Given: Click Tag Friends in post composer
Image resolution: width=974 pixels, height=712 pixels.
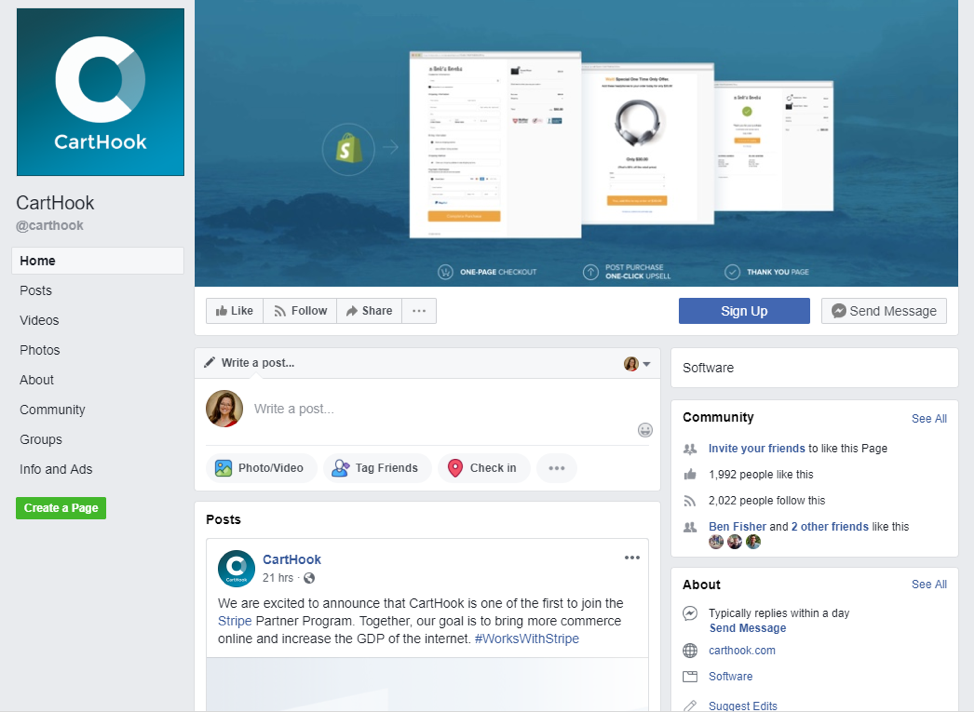Looking at the screenshot, I should pyautogui.click(x=376, y=468).
